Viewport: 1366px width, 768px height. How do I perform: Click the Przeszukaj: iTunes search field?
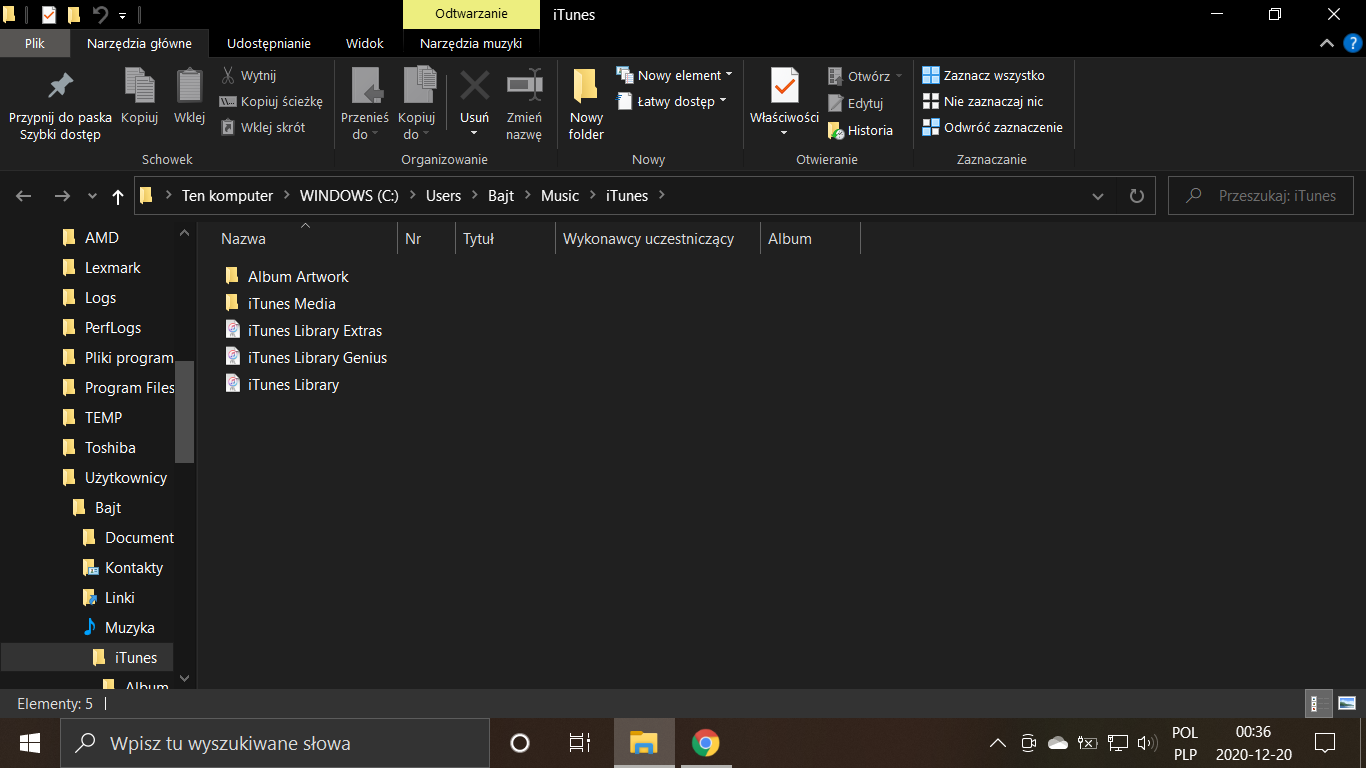tap(1261, 196)
